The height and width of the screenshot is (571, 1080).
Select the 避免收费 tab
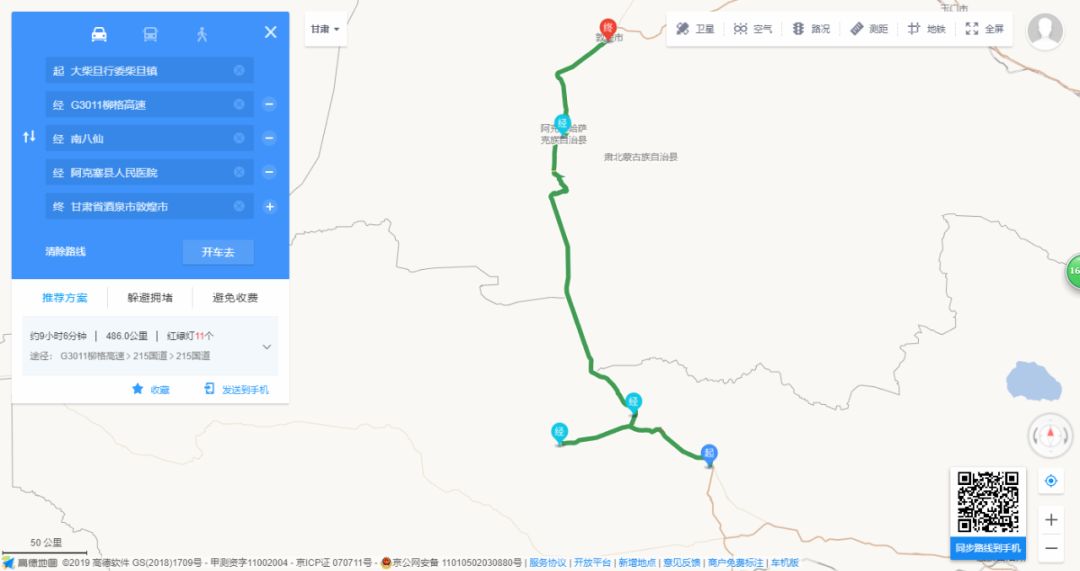tap(235, 298)
